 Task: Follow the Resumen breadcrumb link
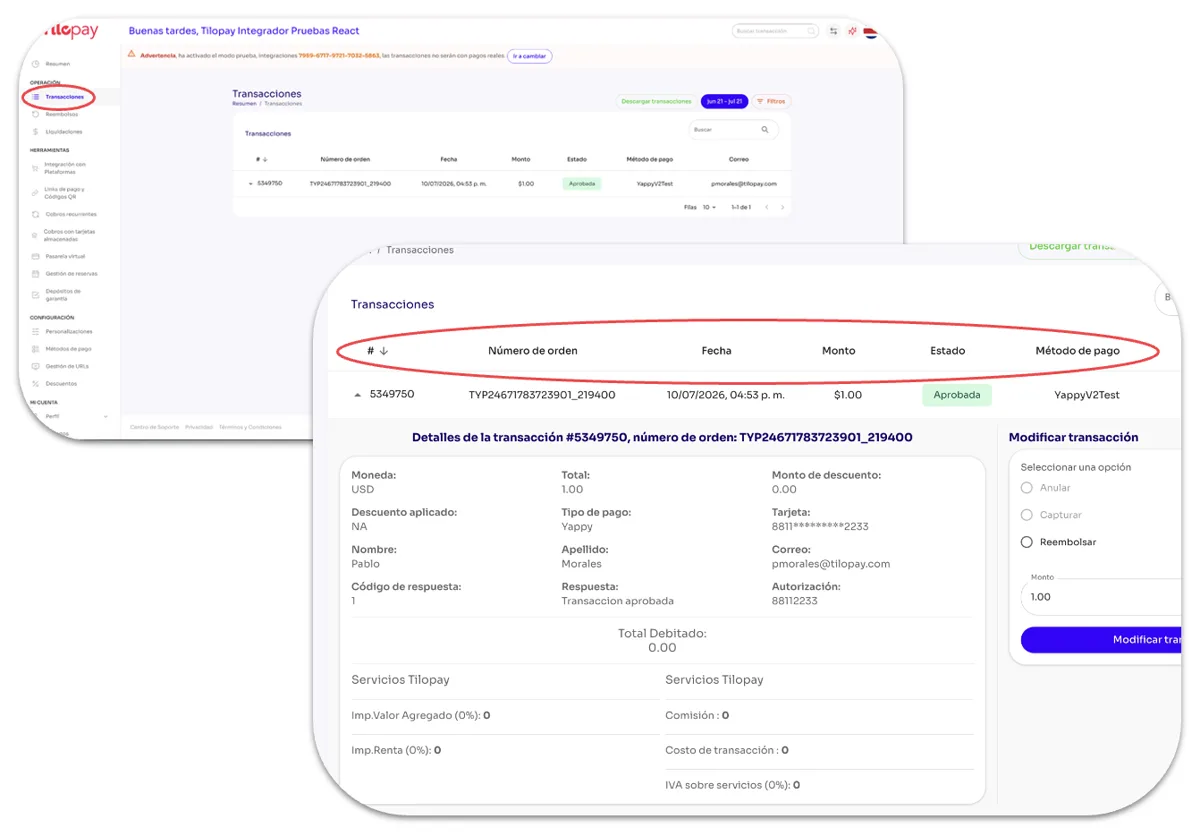[244, 104]
